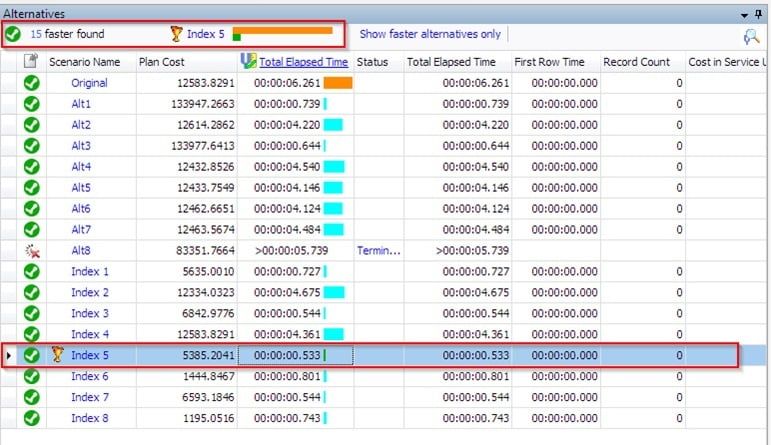Click the Plan Cost column header
771x445 pixels.
(162, 62)
